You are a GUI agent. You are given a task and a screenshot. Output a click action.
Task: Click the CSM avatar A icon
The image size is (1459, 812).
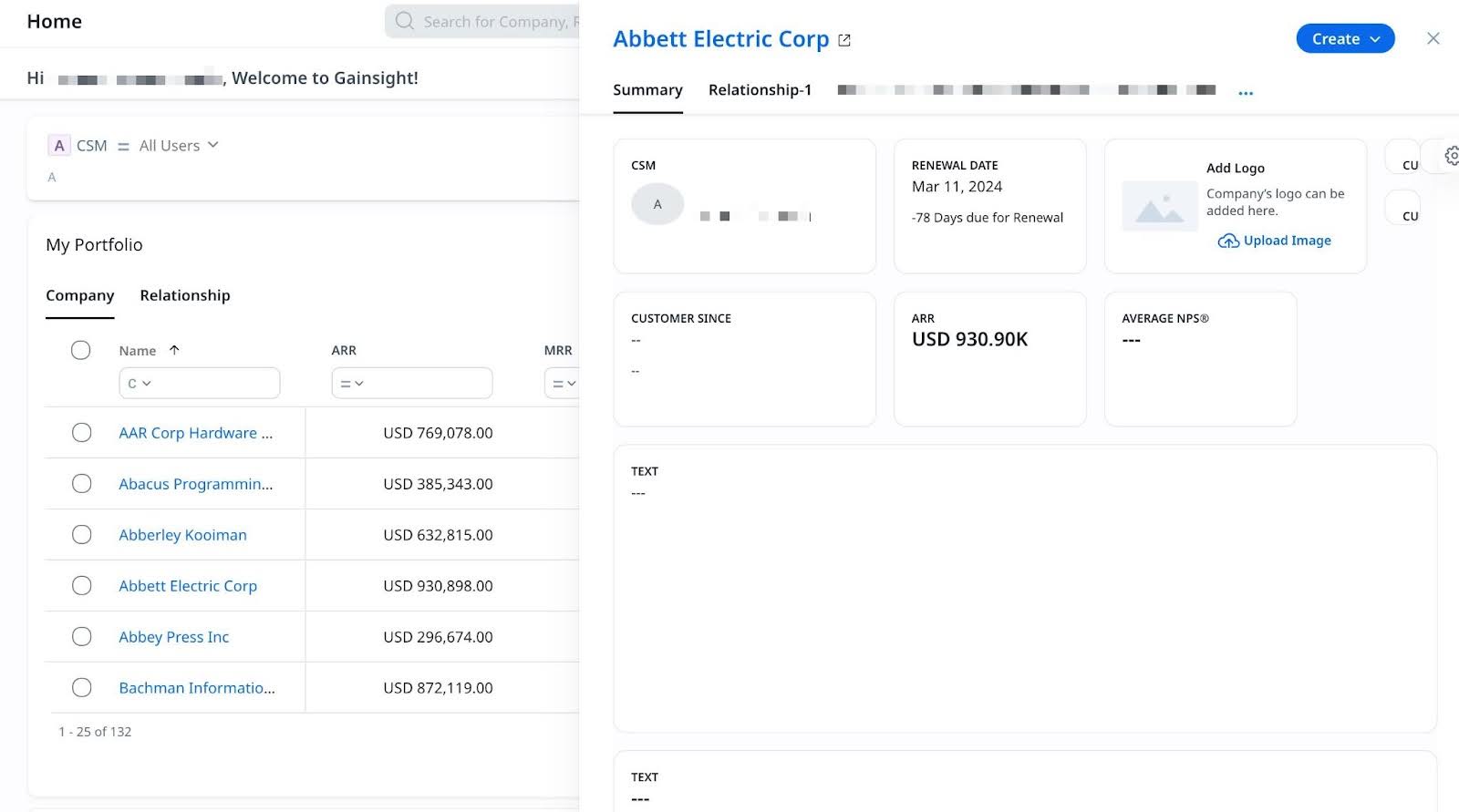click(x=657, y=204)
